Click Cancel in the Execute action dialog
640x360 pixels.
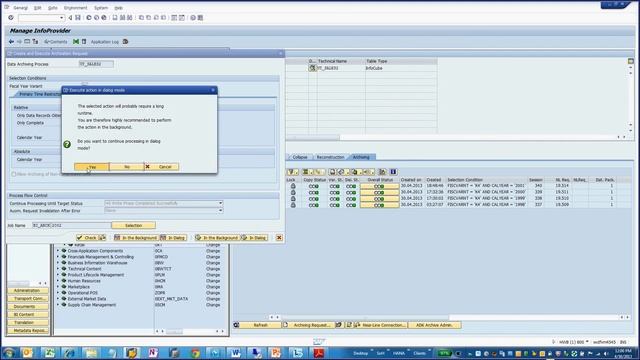point(162,167)
